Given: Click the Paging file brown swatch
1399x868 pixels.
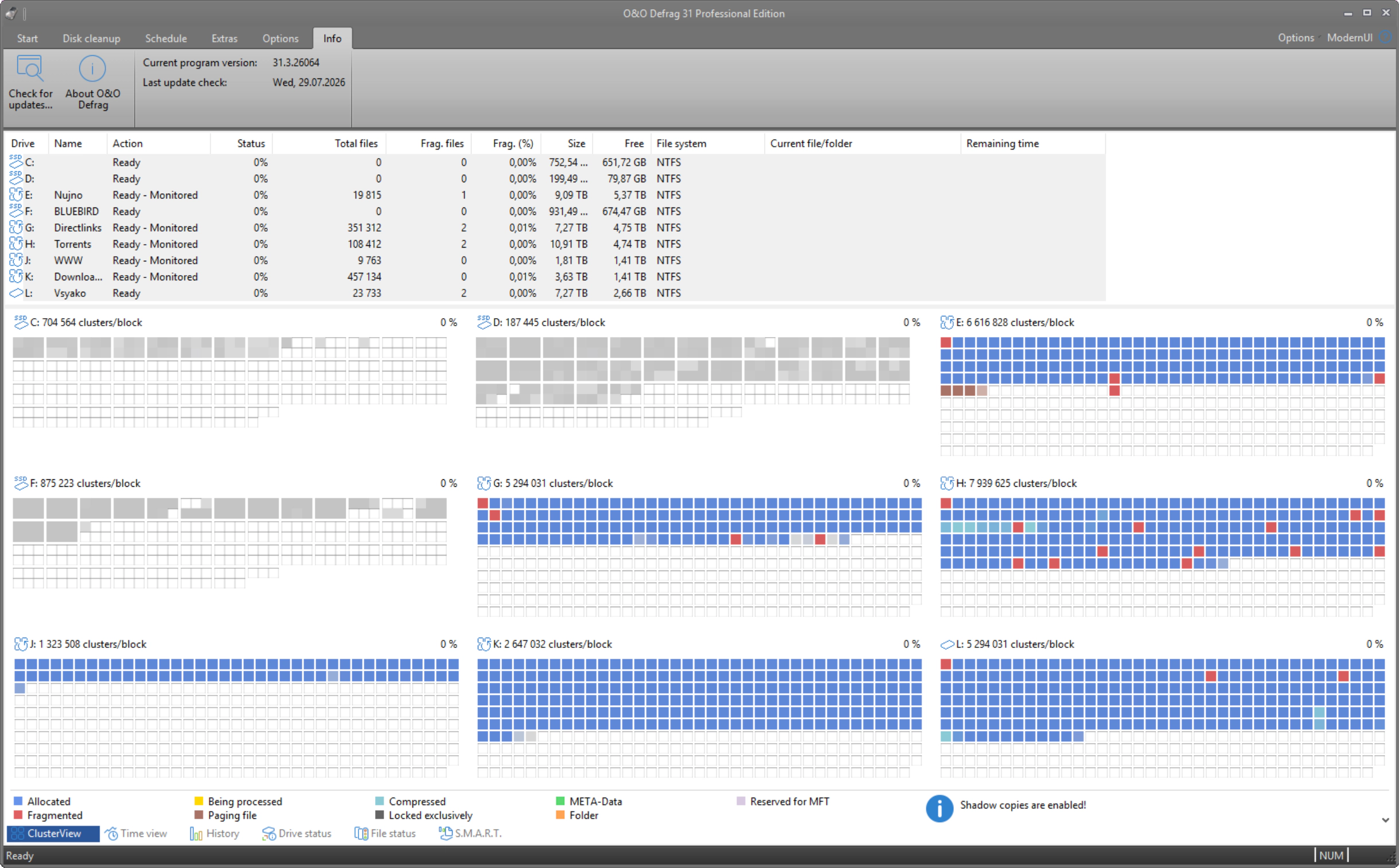Looking at the screenshot, I should click(x=198, y=815).
